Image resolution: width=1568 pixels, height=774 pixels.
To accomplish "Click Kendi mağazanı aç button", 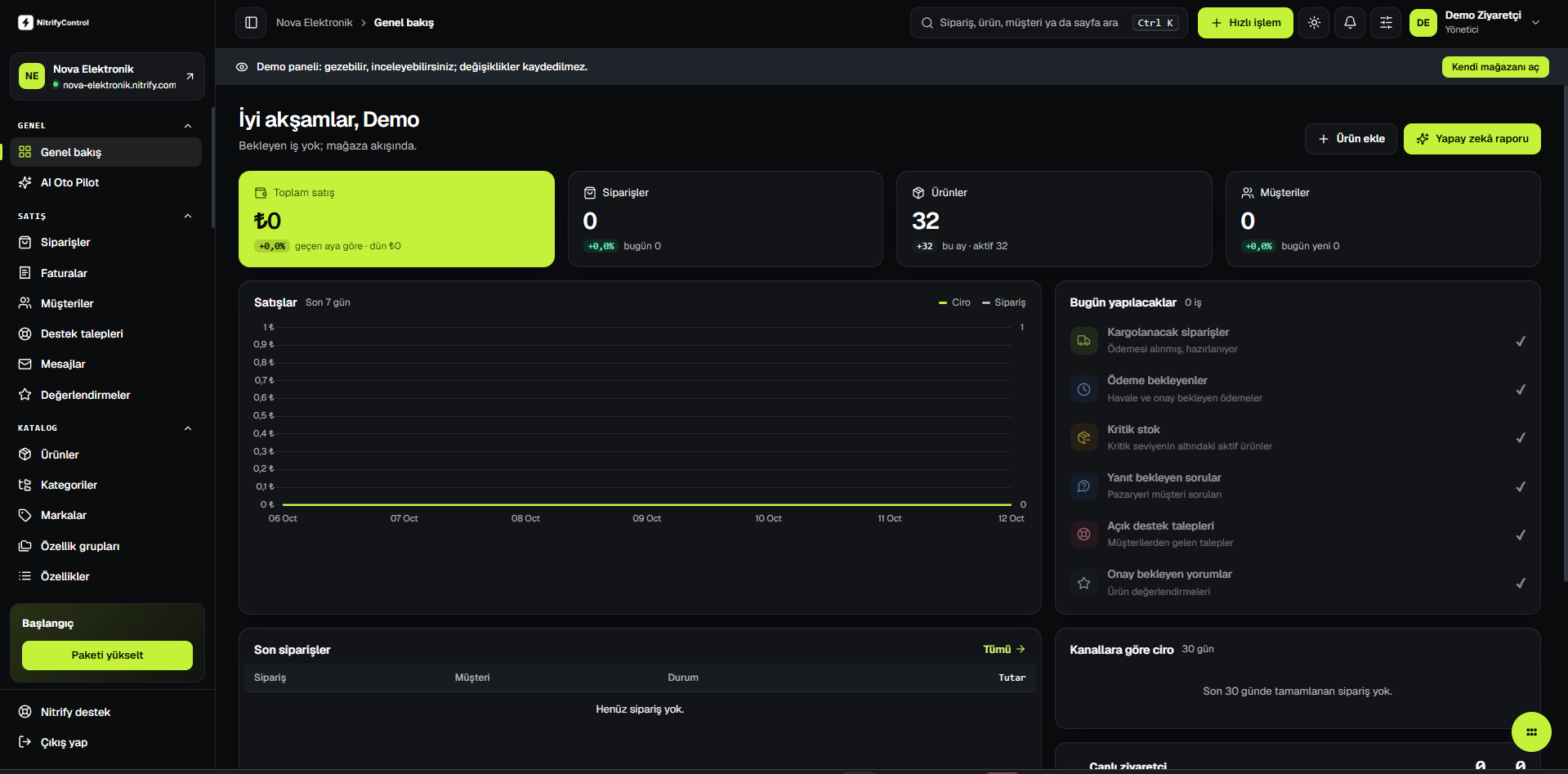I will coord(1495,67).
